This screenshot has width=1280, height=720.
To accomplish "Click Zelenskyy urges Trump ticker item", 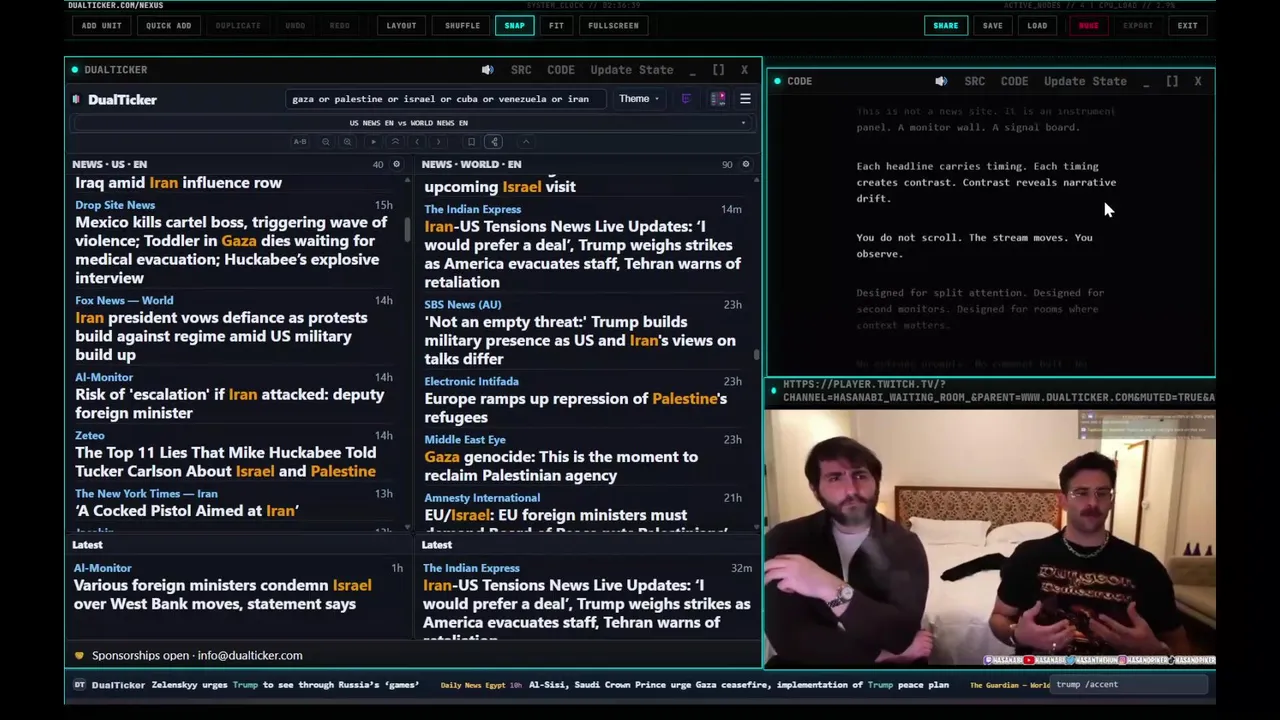I will click(x=285, y=685).
